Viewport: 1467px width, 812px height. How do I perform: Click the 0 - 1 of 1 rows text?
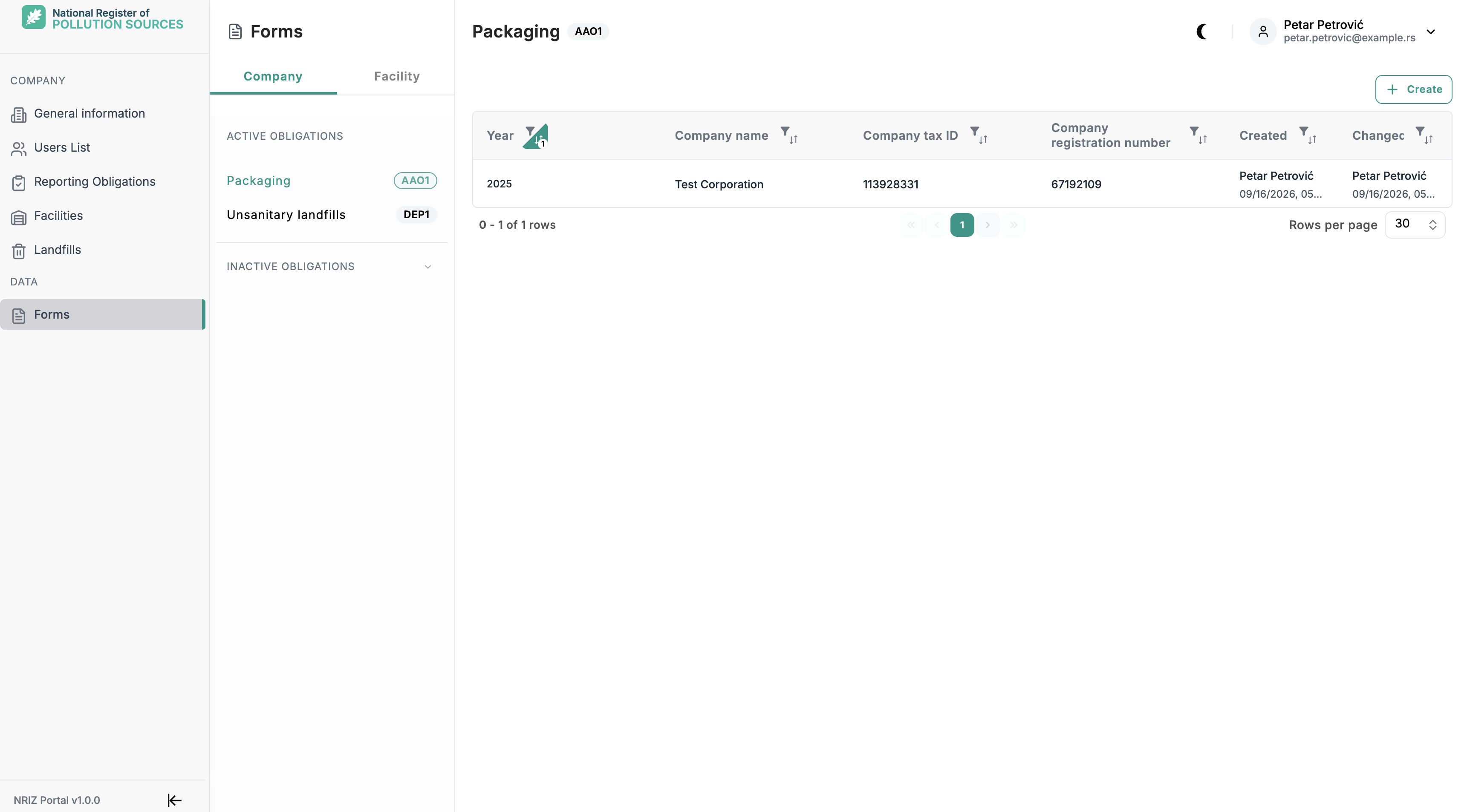tap(517, 225)
